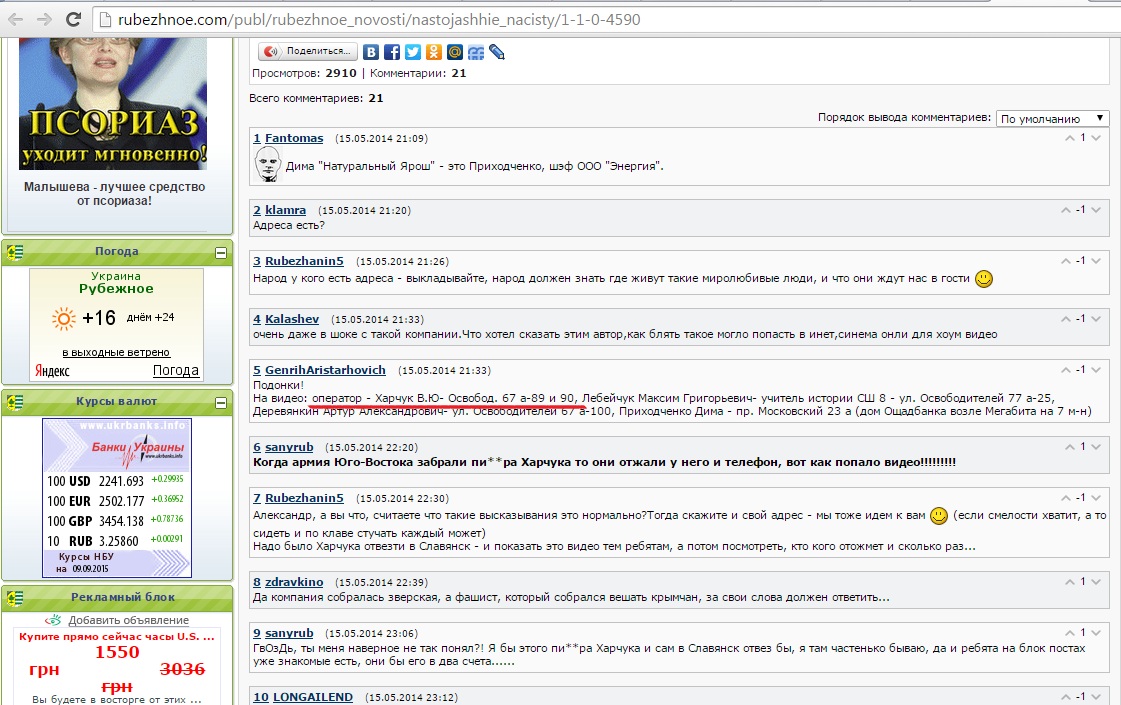Open the comment number 1 permalink

[257, 138]
